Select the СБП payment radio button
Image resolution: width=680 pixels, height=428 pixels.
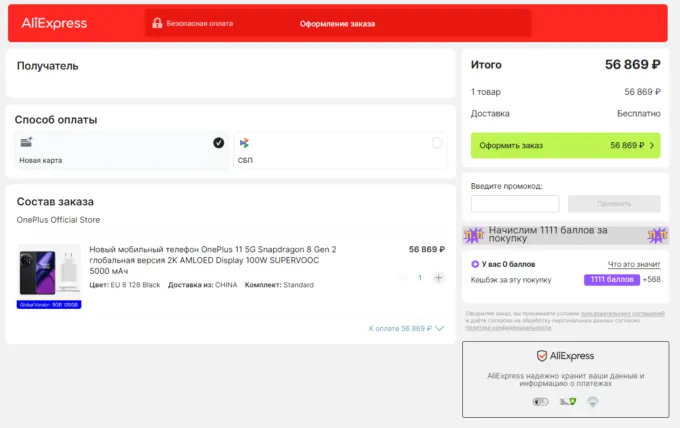pyautogui.click(x=437, y=143)
